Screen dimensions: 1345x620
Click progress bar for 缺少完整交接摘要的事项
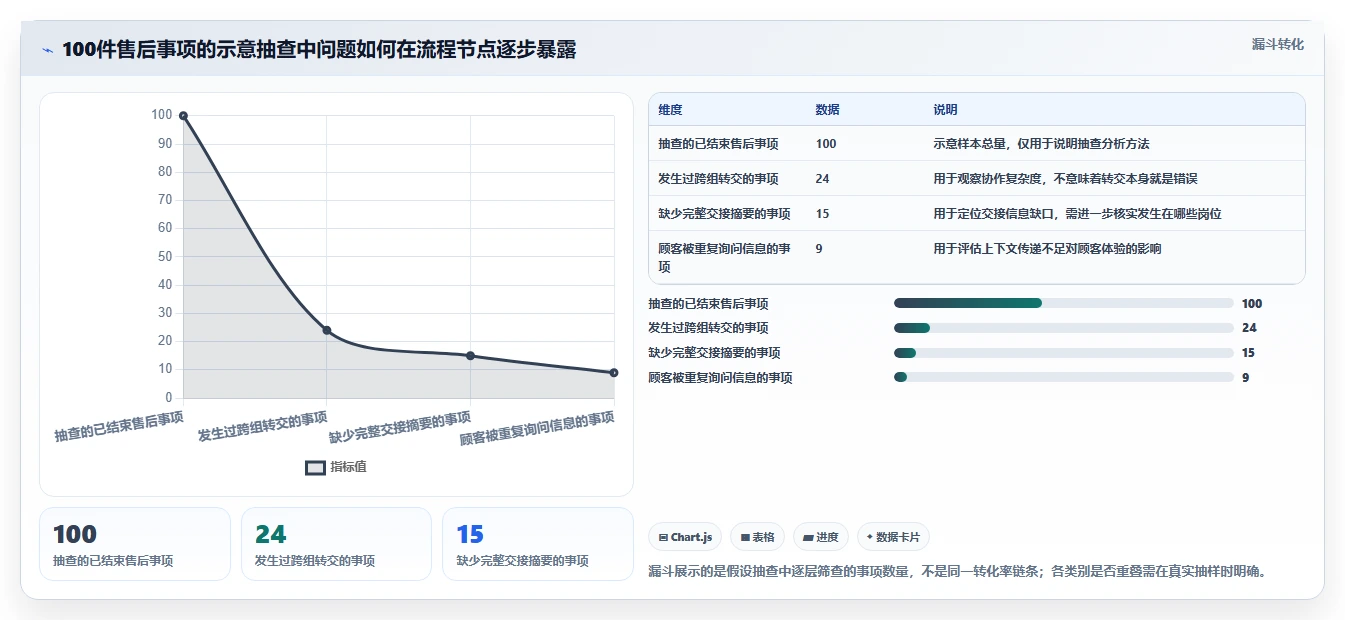(1064, 353)
